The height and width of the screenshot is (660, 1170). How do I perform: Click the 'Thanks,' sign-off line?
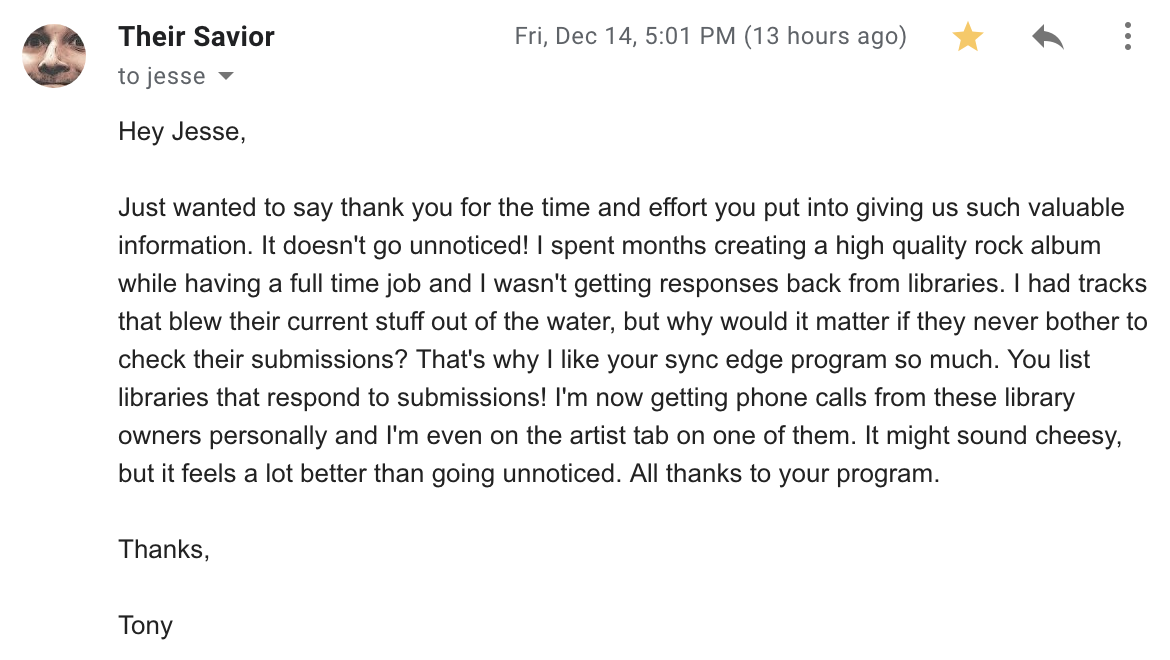point(163,550)
